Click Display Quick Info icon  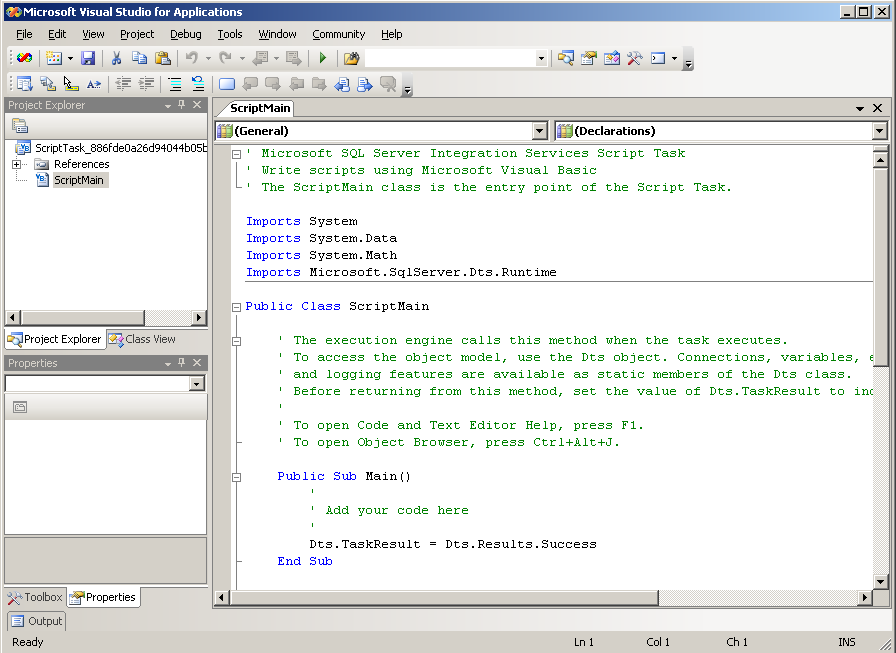70,85
